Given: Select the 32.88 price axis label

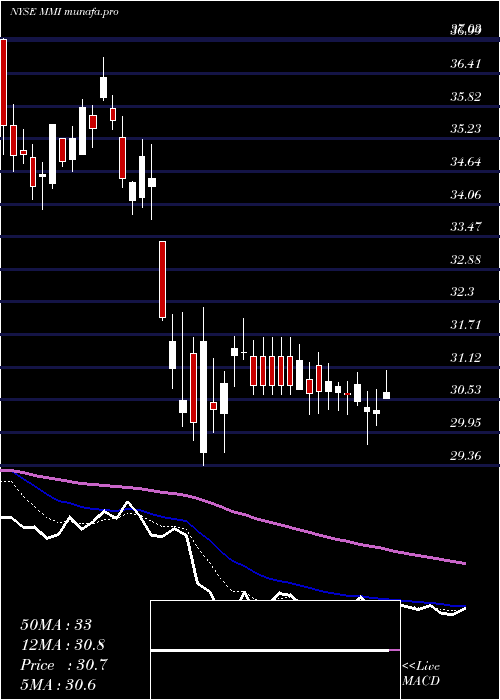Looking at the screenshot, I should pyautogui.click(x=466, y=259).
